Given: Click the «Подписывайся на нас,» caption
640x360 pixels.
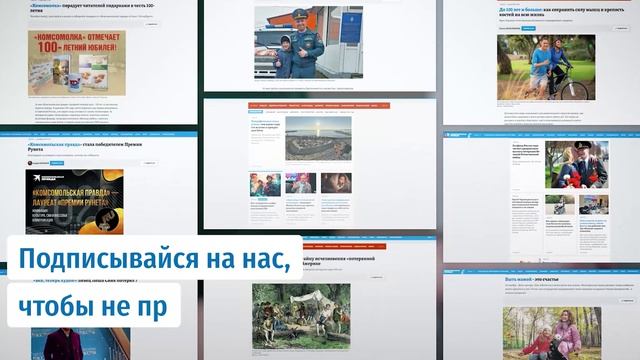Looking at the screenshot, I should [x=155, y=258].
